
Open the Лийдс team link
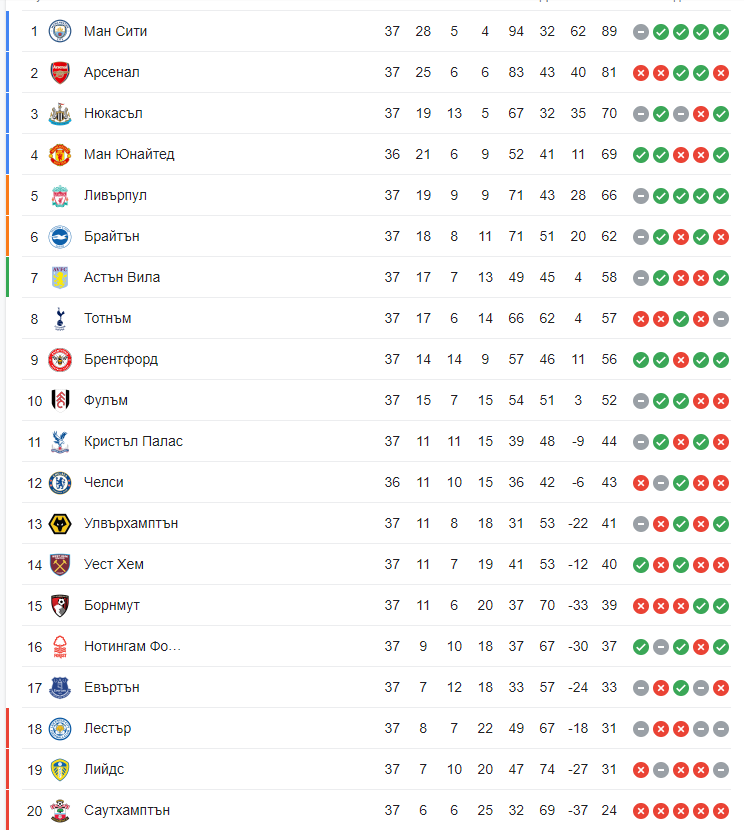coord(104,769)
